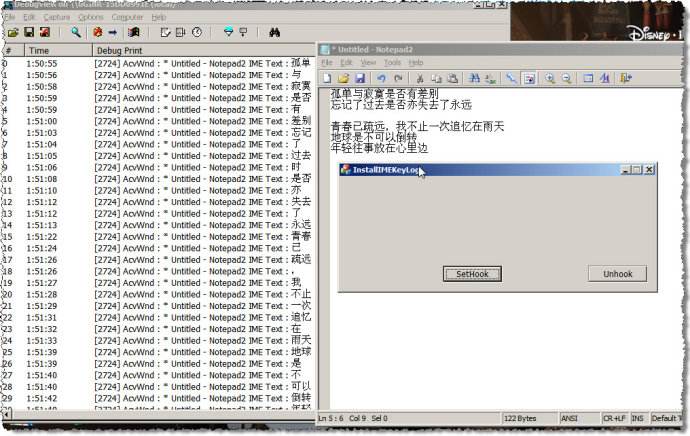
Task: Click the magnifier Capture icon in DebugView
Action: pos(76,33)
